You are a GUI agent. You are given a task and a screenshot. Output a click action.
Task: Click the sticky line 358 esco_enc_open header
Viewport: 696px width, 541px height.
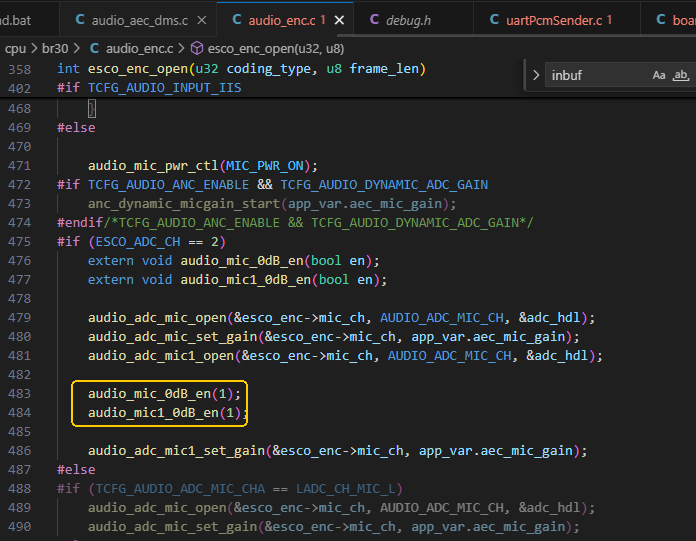tap(241, 69)
